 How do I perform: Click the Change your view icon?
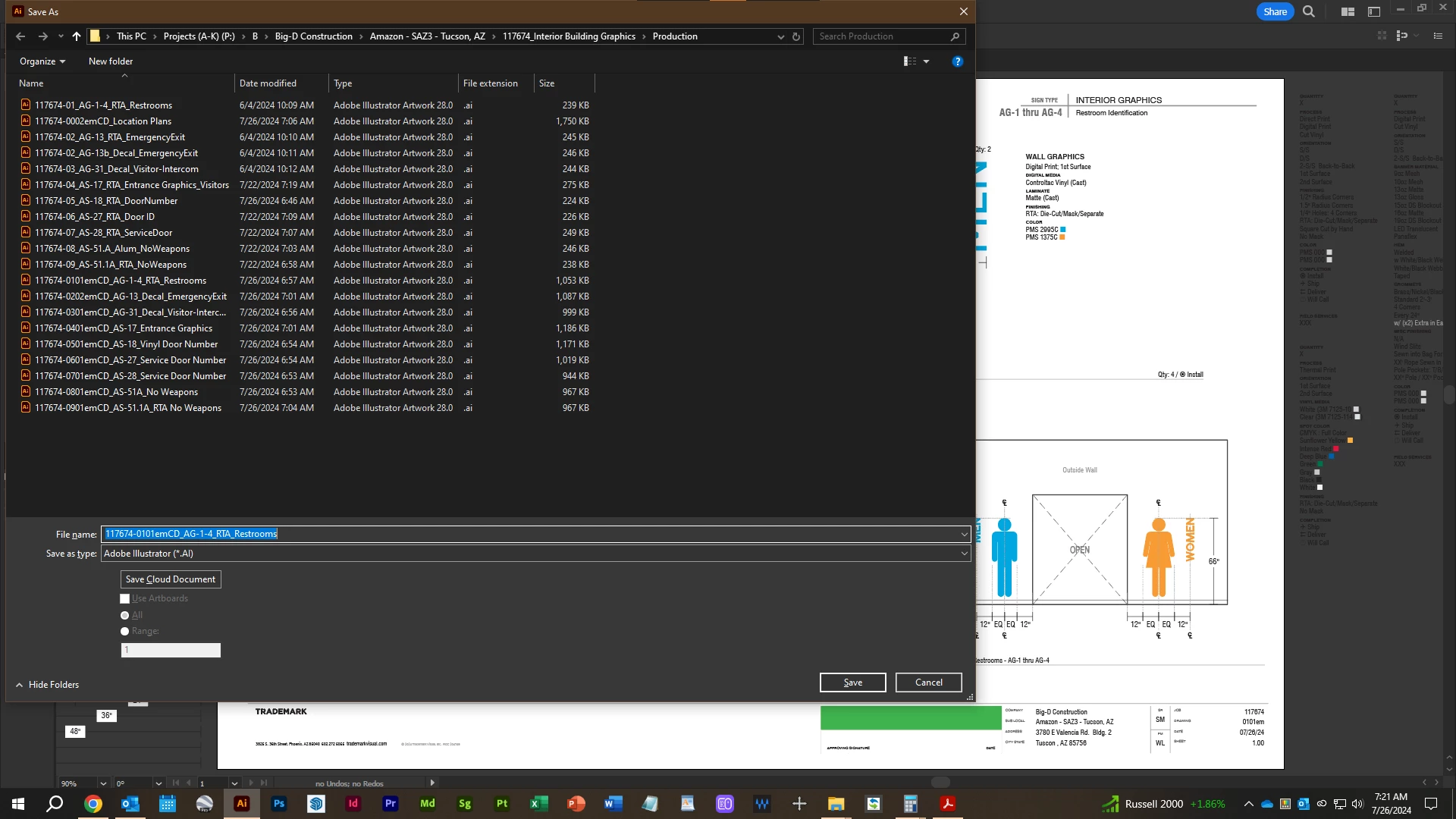(x=910, y=61)
